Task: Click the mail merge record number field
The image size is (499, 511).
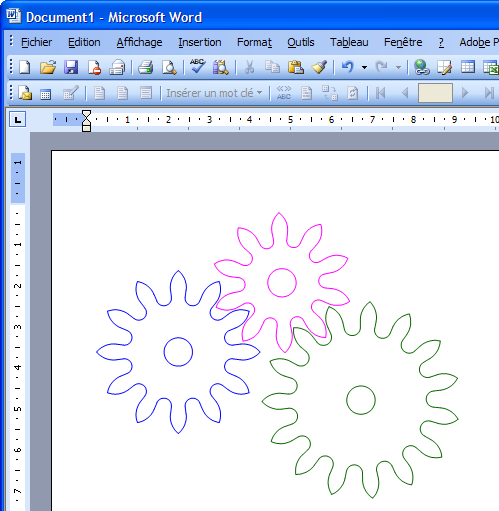Action: click(435, 93)
